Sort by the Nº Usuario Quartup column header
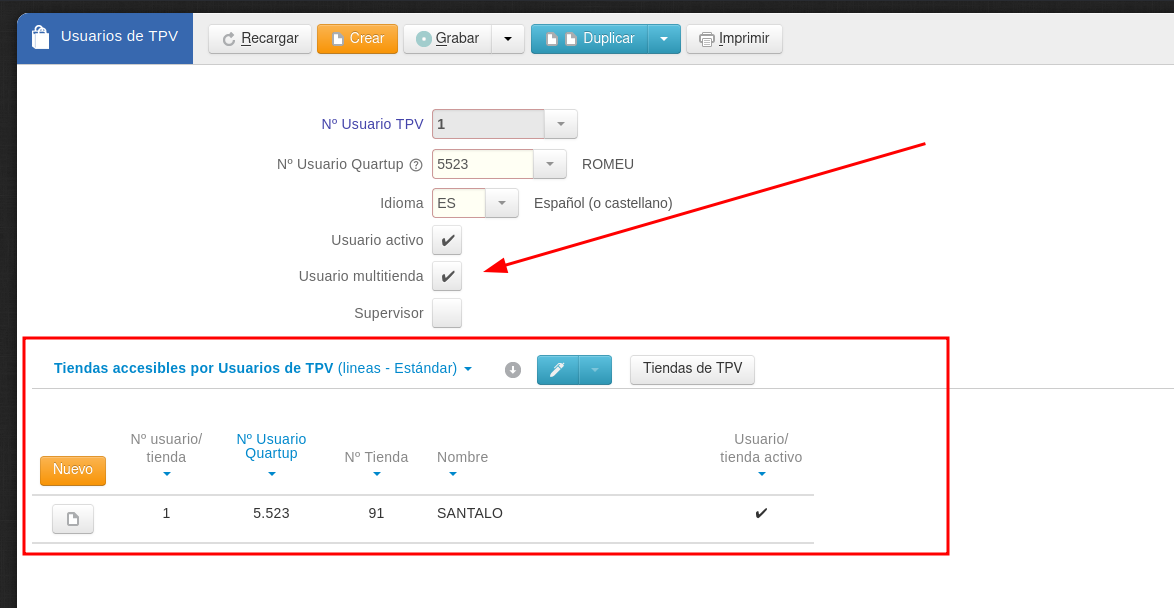The image size is (1174, 608). [271, 446]
